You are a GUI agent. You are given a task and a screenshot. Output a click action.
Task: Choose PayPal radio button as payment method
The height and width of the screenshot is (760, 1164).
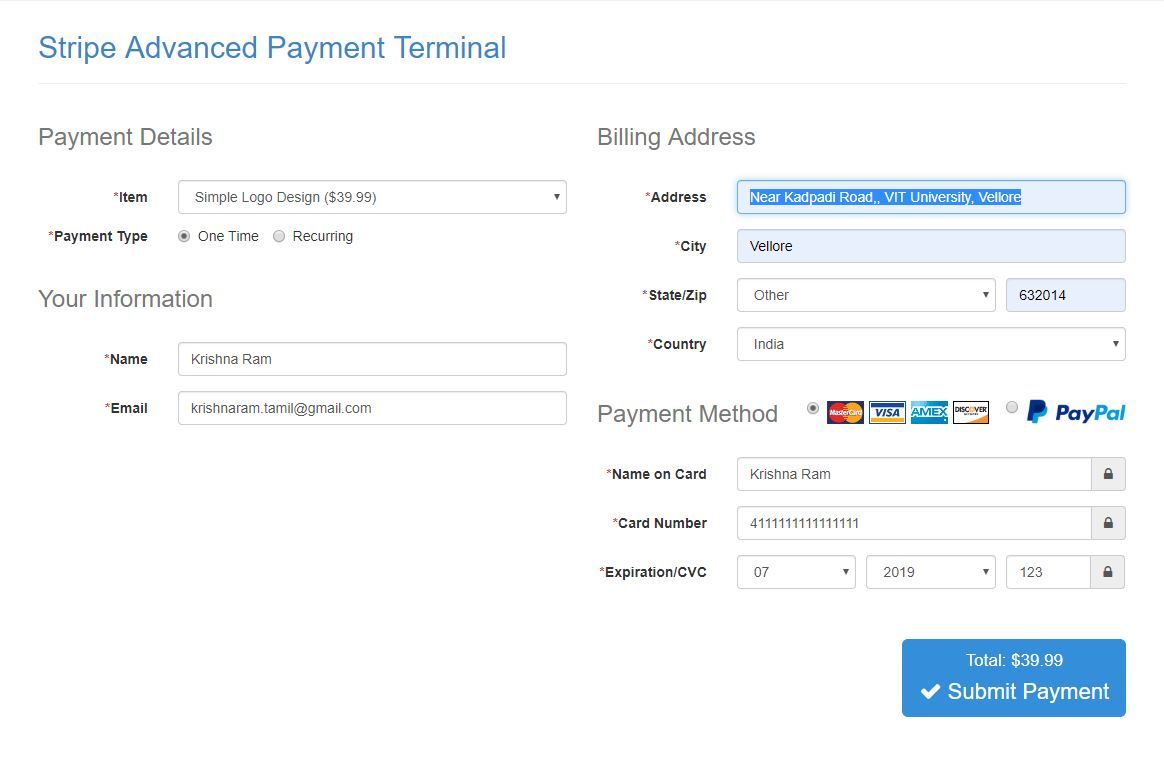[x=1012, y=408]
